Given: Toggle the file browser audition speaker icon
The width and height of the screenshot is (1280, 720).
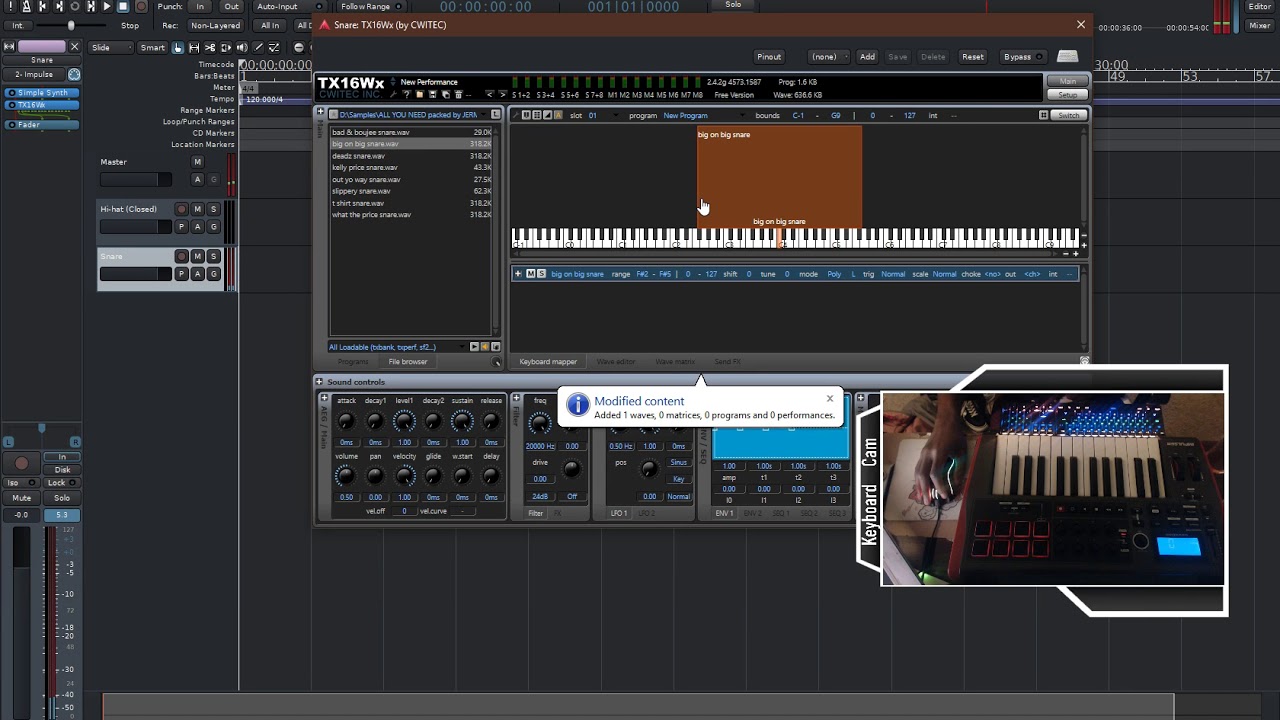Looking at the screenshot, I should [x=485, y=347].
